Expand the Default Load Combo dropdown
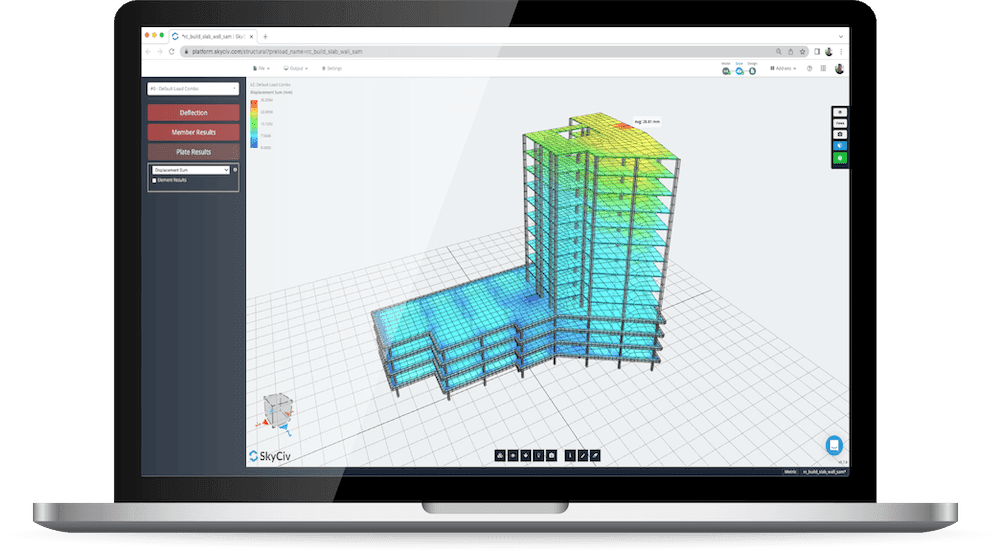The width and height of the screenshot is (1000, 551). pos(193,89)
